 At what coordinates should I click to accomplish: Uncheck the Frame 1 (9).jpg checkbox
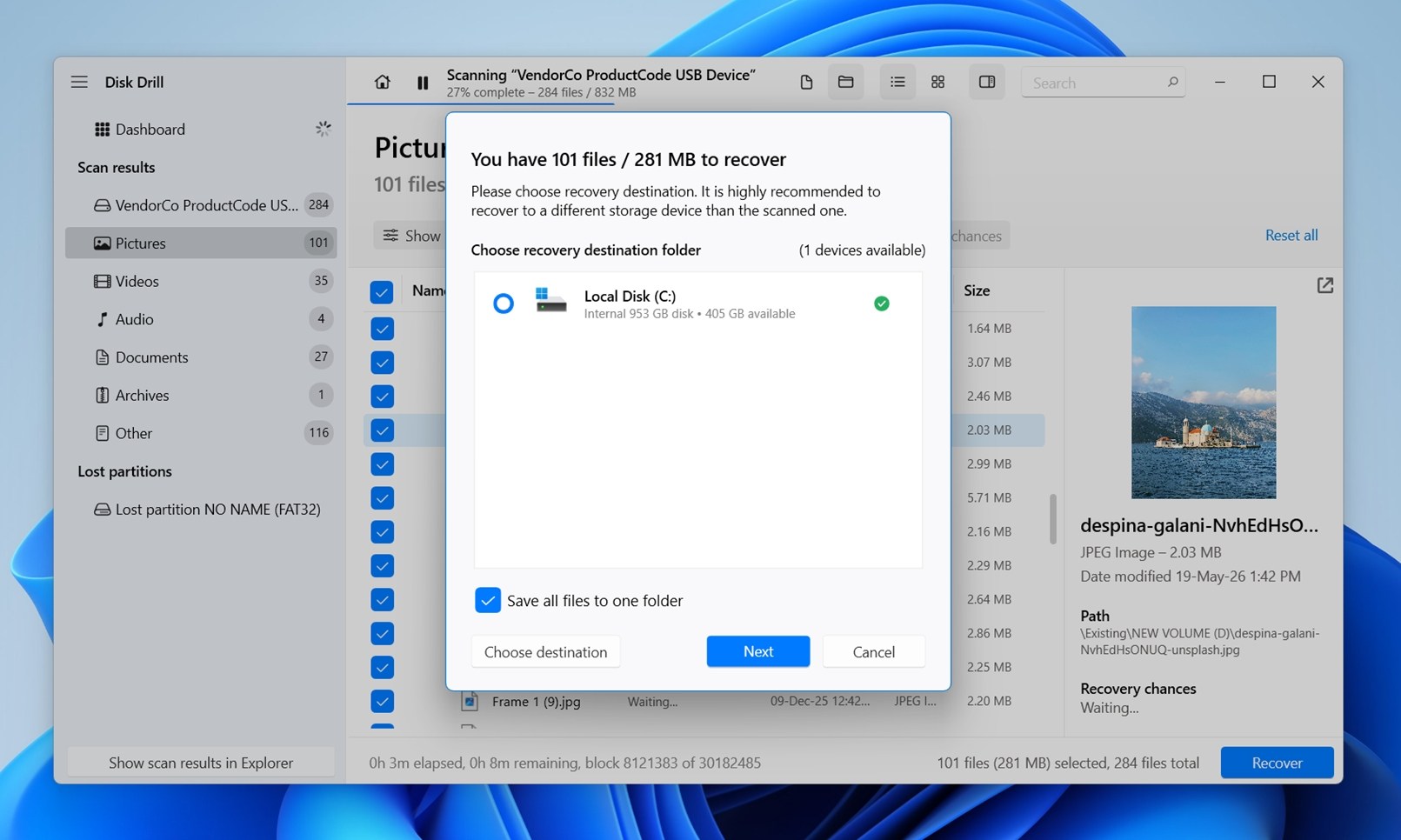pyautogui.click(x=382, y=702)
